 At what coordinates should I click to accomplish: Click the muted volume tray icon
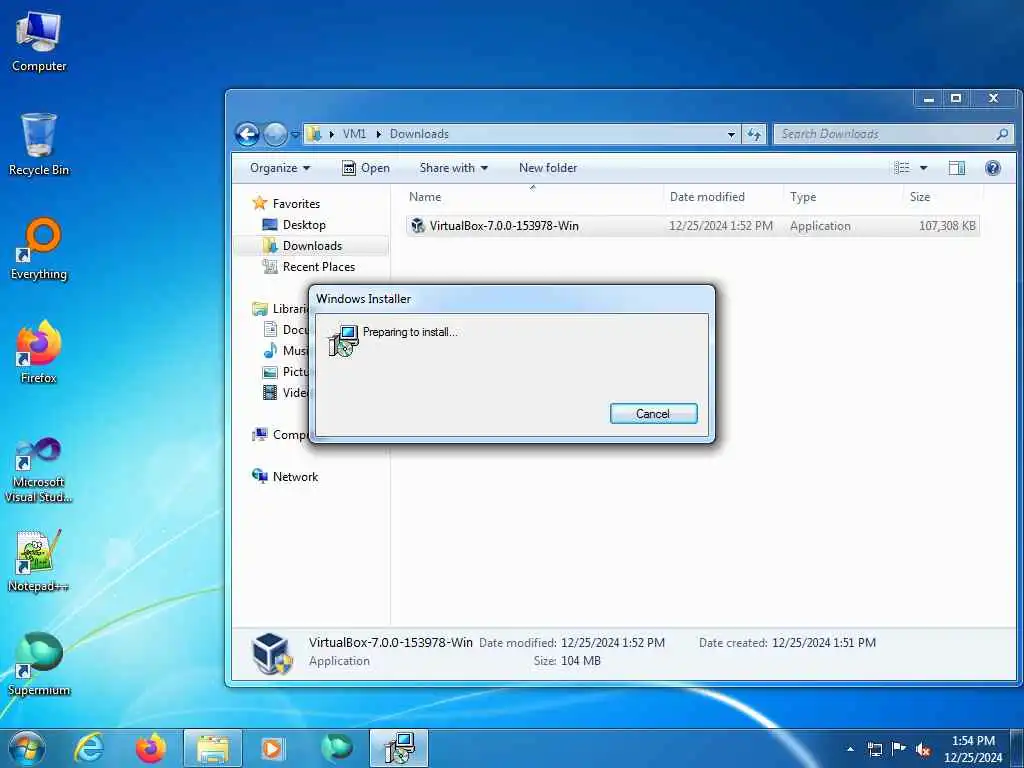point(923,749)
